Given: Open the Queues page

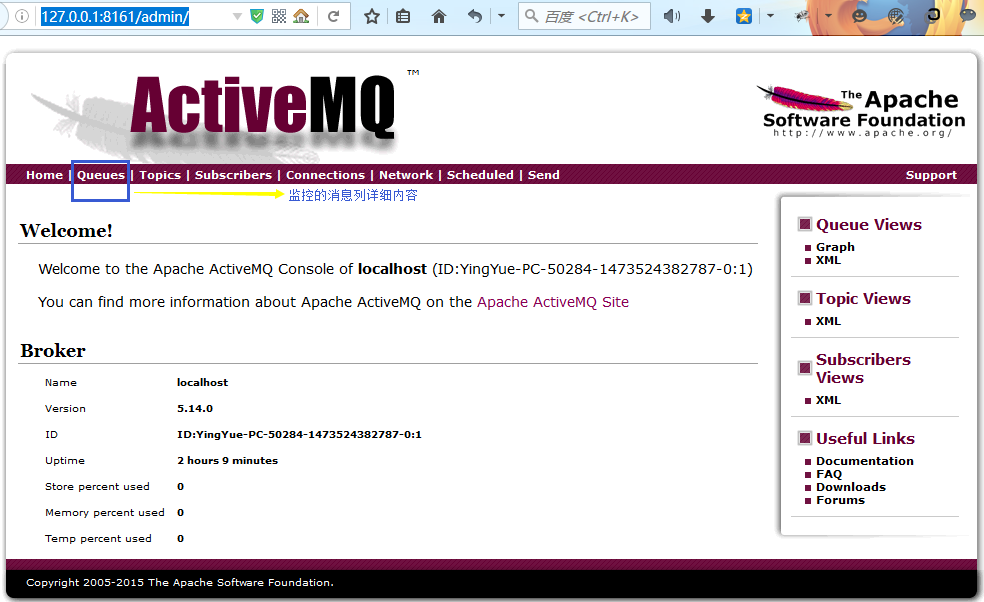Looking at the screenshot, I should point(101,175).
